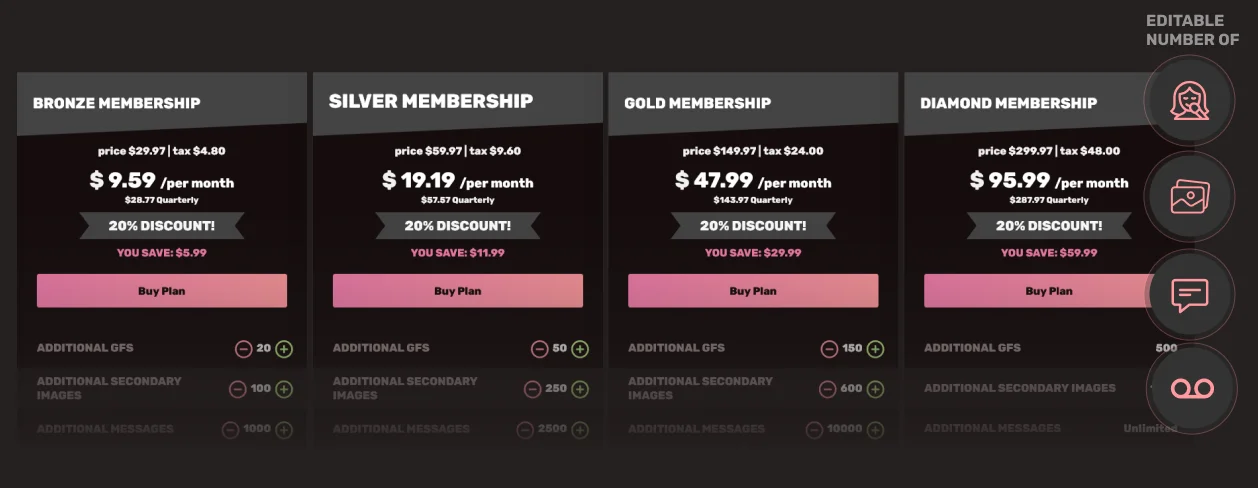
Task: Increase Gold additional GFS count
Action: coord(875,349)
